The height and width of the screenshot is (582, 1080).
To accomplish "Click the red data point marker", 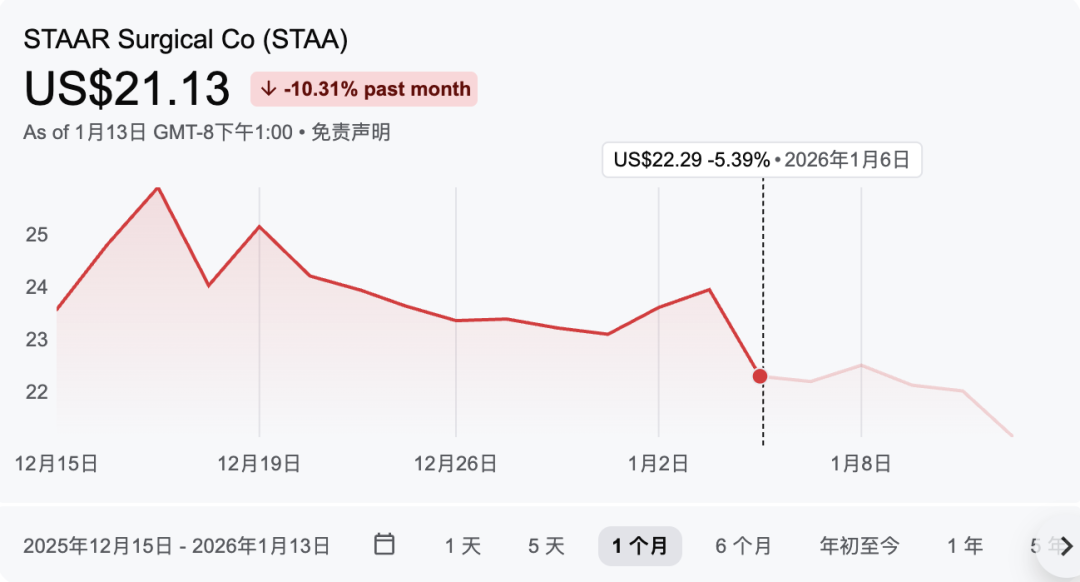I will tap(760, 376).
